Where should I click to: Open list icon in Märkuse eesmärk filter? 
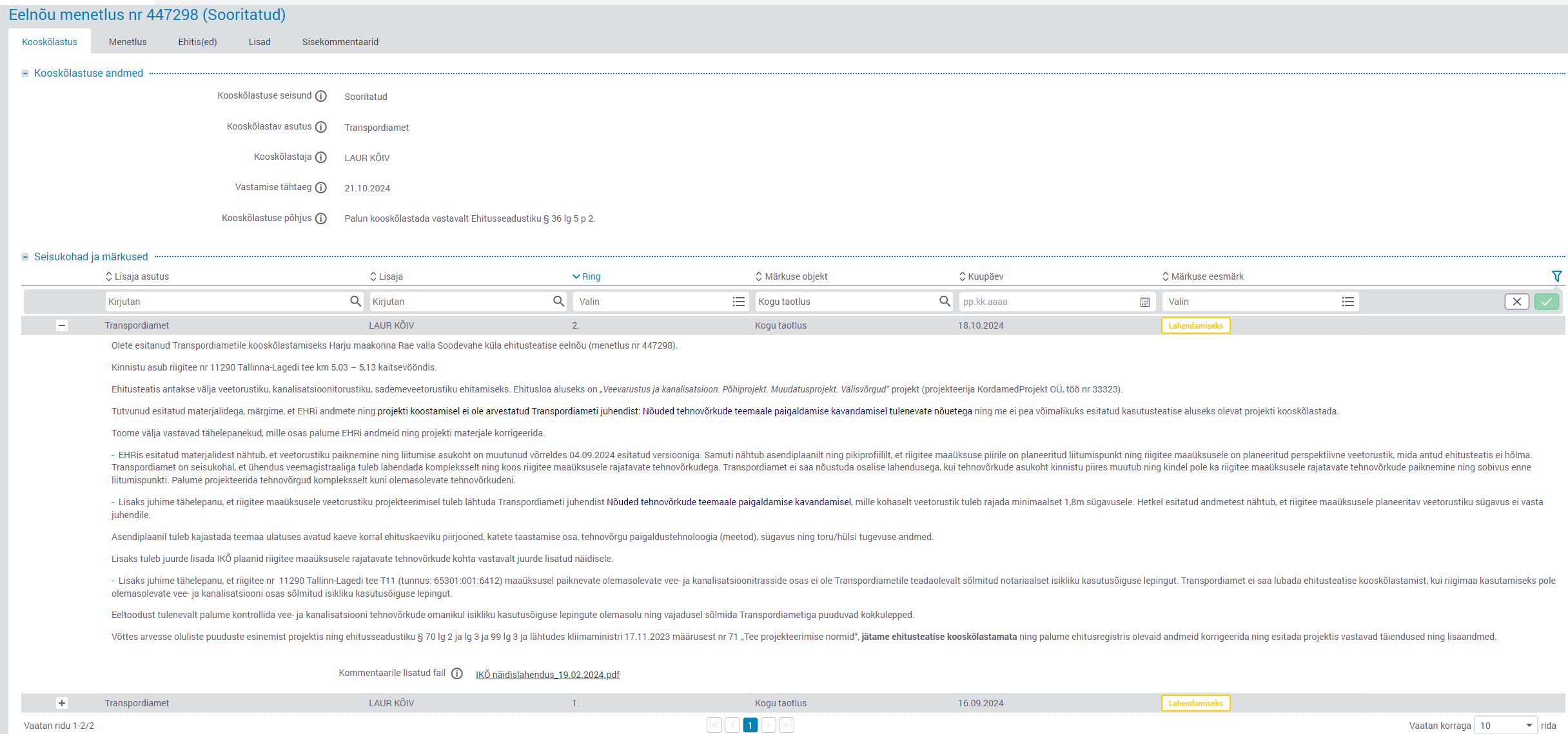(x=1347, y=302)
